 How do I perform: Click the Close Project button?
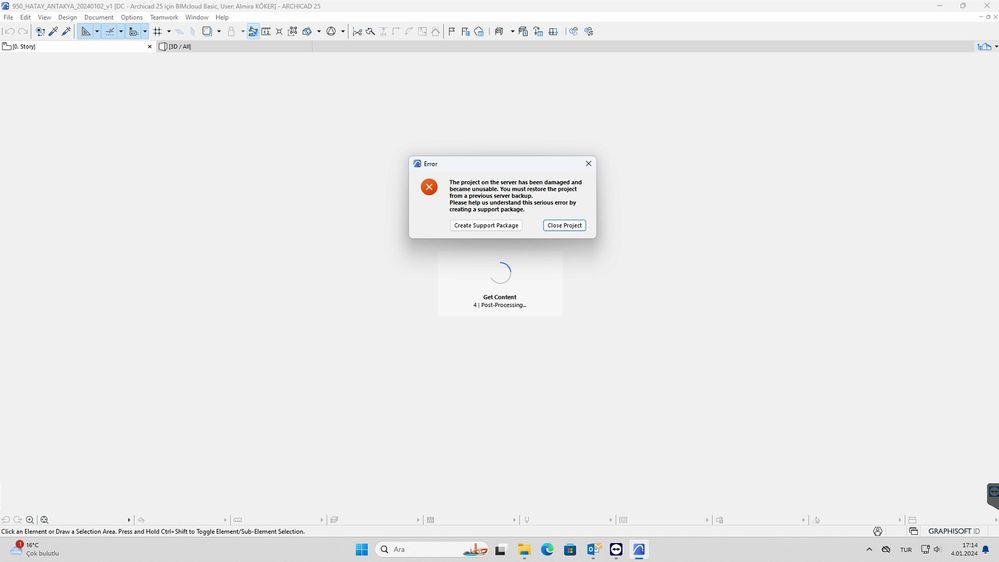click(x=564, y=225)
